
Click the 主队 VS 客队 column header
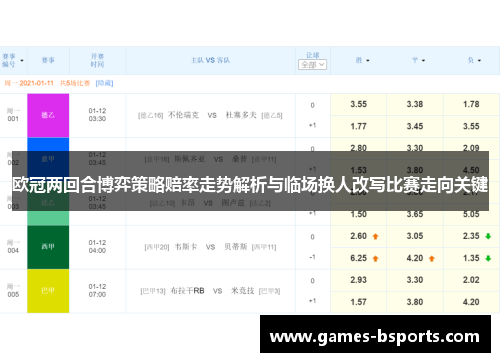click(210, 60)
